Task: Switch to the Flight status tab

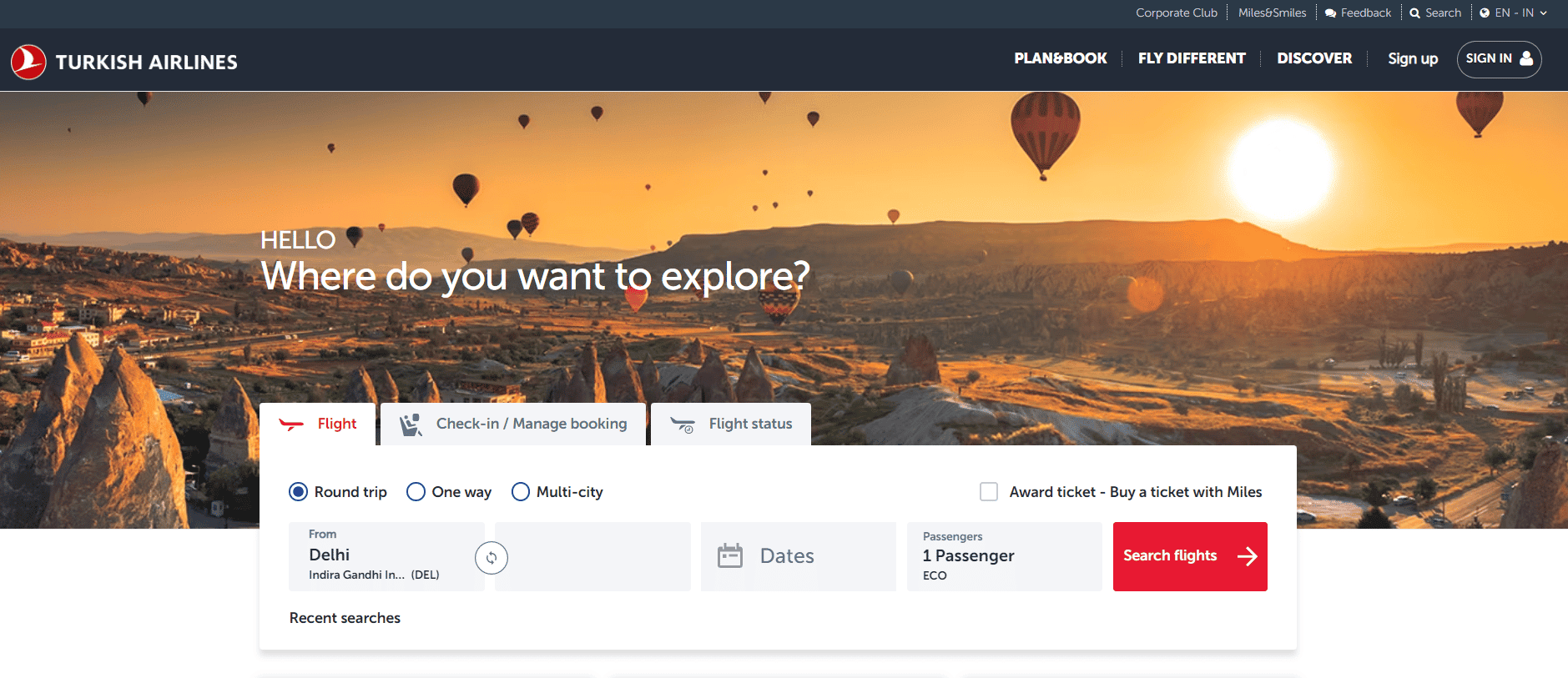Action: (731, 424)
